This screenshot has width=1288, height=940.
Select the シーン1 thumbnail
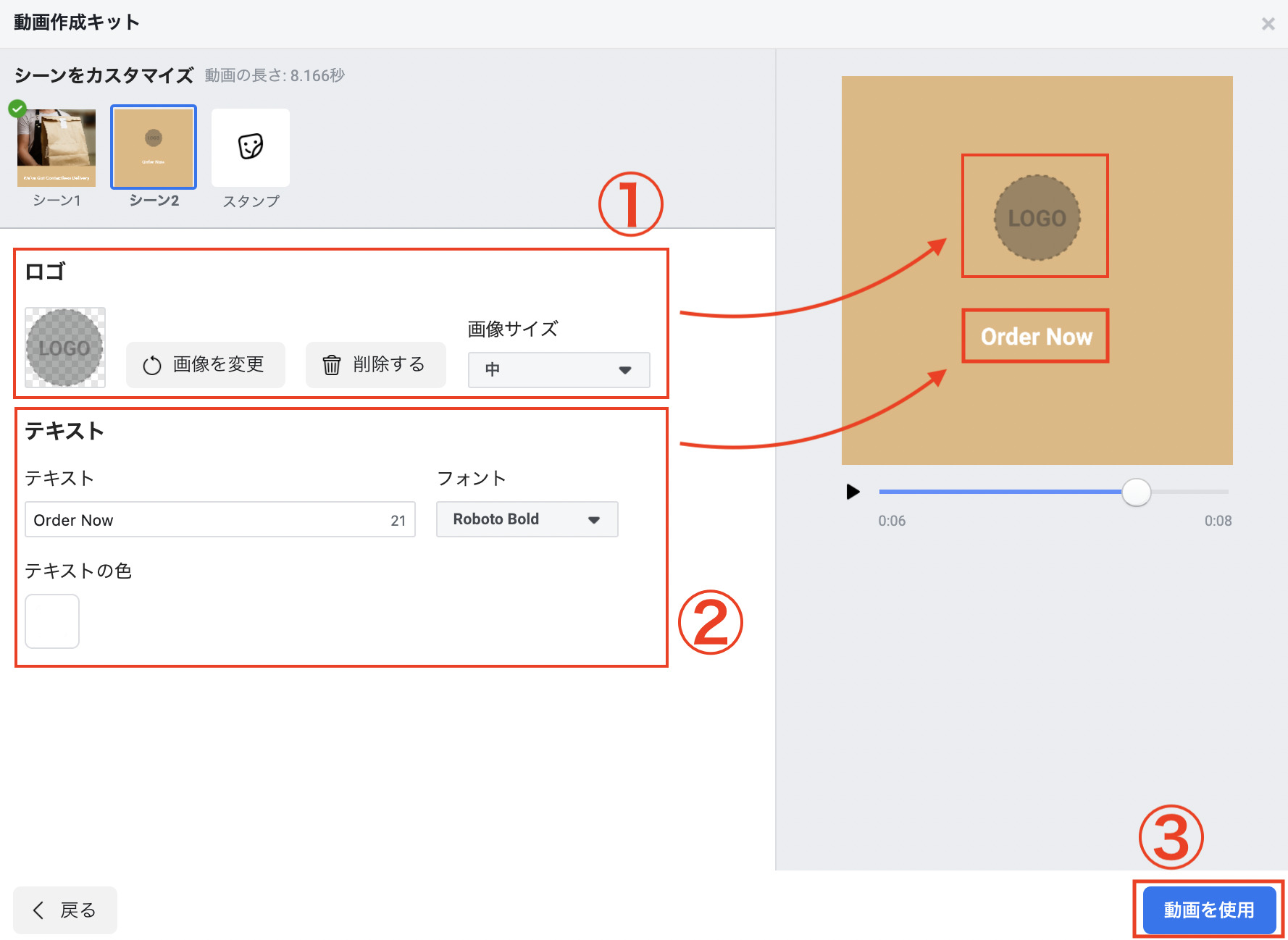57,148
